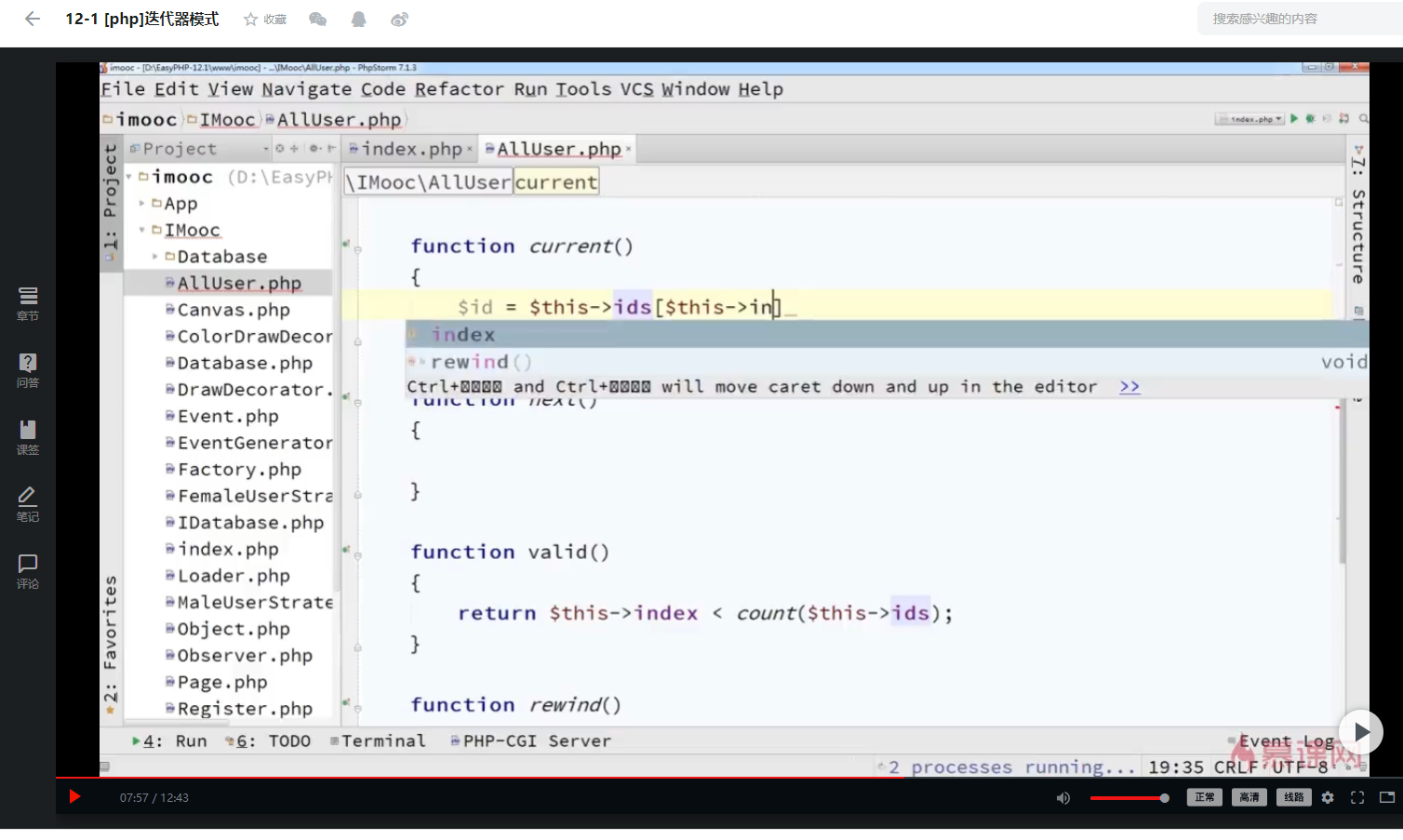Share the lesson to WeChat
Screen dimensions: 1403x840
click(x=317, y=19)
